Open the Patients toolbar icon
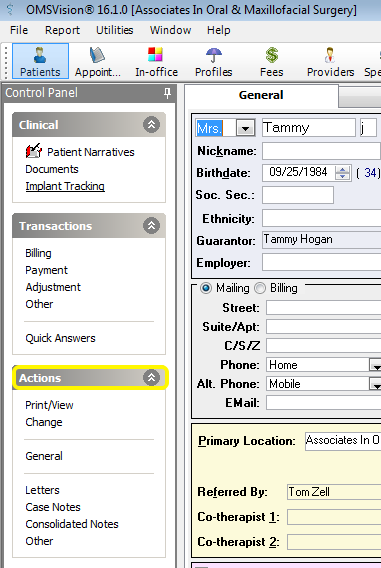 [x=40, y=61]
